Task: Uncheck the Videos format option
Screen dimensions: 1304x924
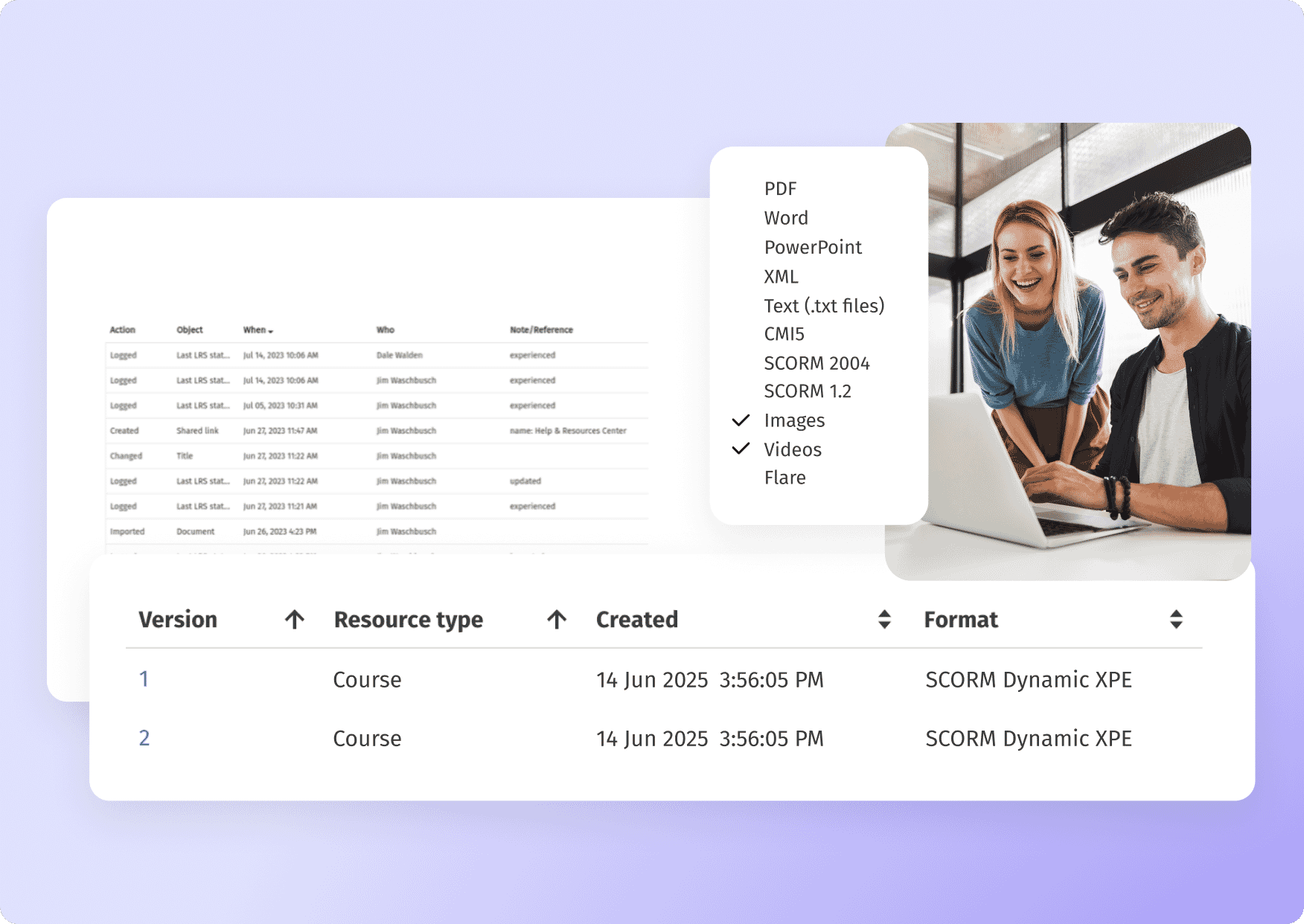Action: [793, 450]
